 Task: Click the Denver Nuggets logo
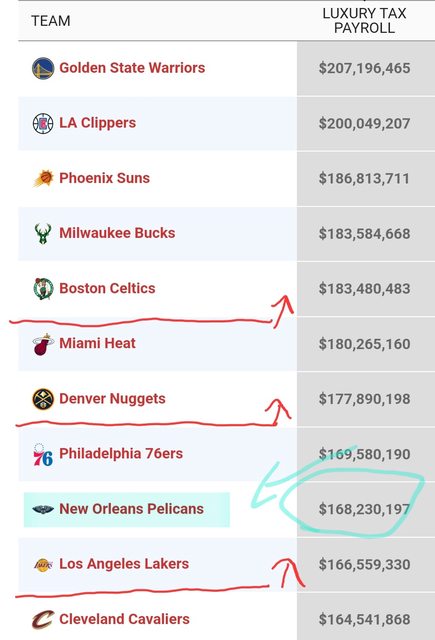click(43, 399)
